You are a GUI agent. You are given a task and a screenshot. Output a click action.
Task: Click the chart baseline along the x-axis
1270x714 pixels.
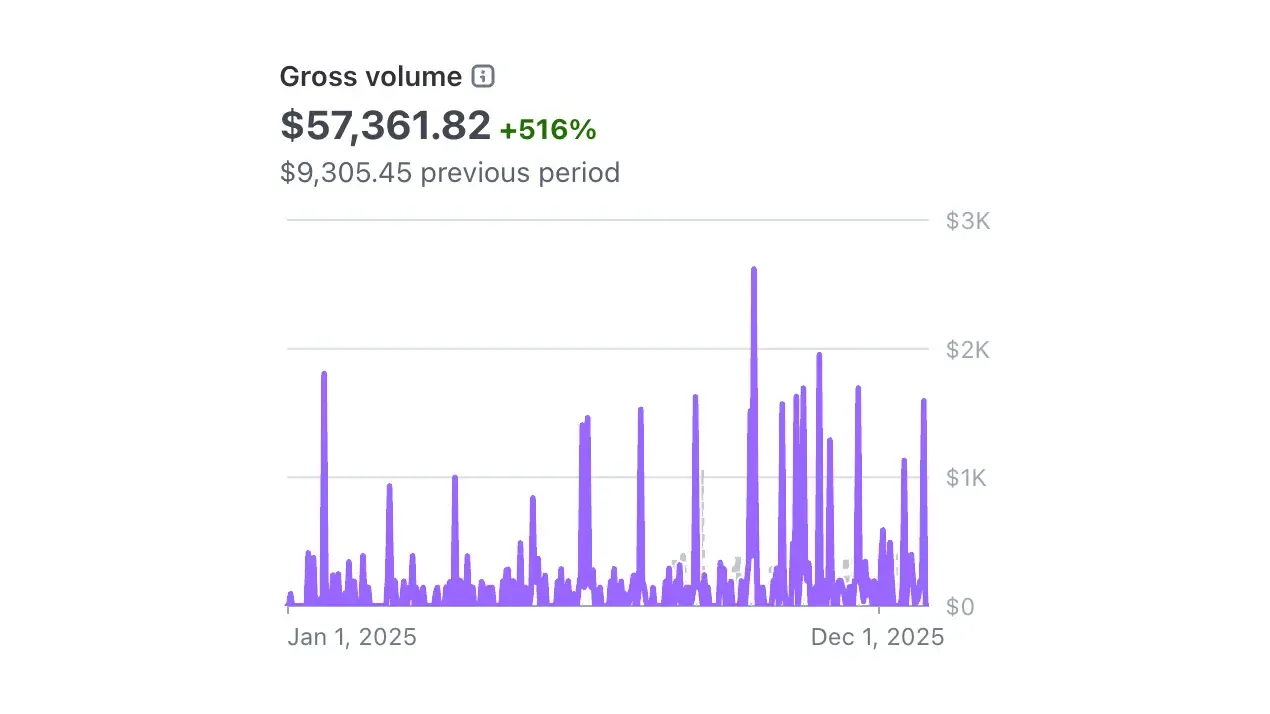pyautogui.click(x=600, y=605)
